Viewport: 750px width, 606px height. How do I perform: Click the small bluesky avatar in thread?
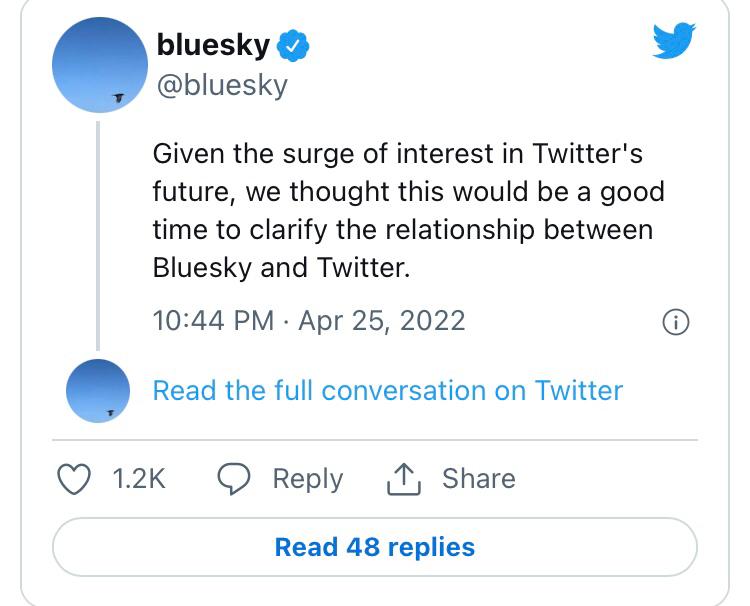pyautogui.click(x=97, y=390)
